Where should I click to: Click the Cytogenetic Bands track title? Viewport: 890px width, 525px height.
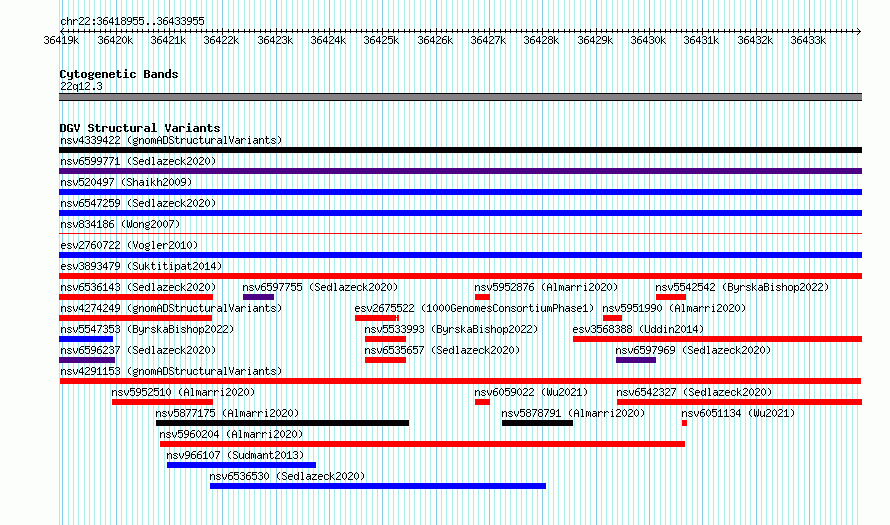[119, 74]
